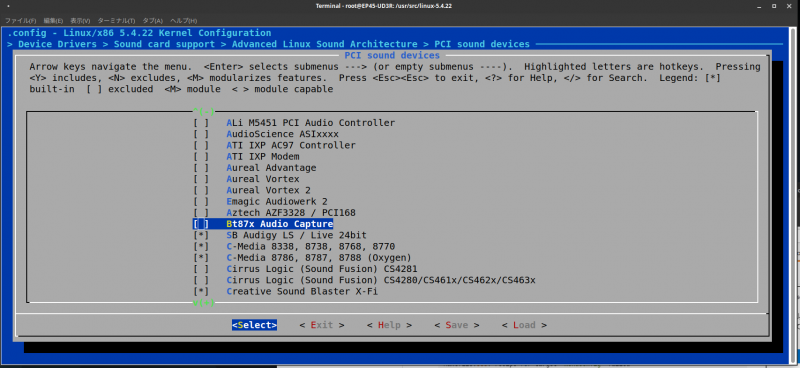
Task: Toggle the Bt87x Audio Capture checkbox
Action: [x=201, y=224]
